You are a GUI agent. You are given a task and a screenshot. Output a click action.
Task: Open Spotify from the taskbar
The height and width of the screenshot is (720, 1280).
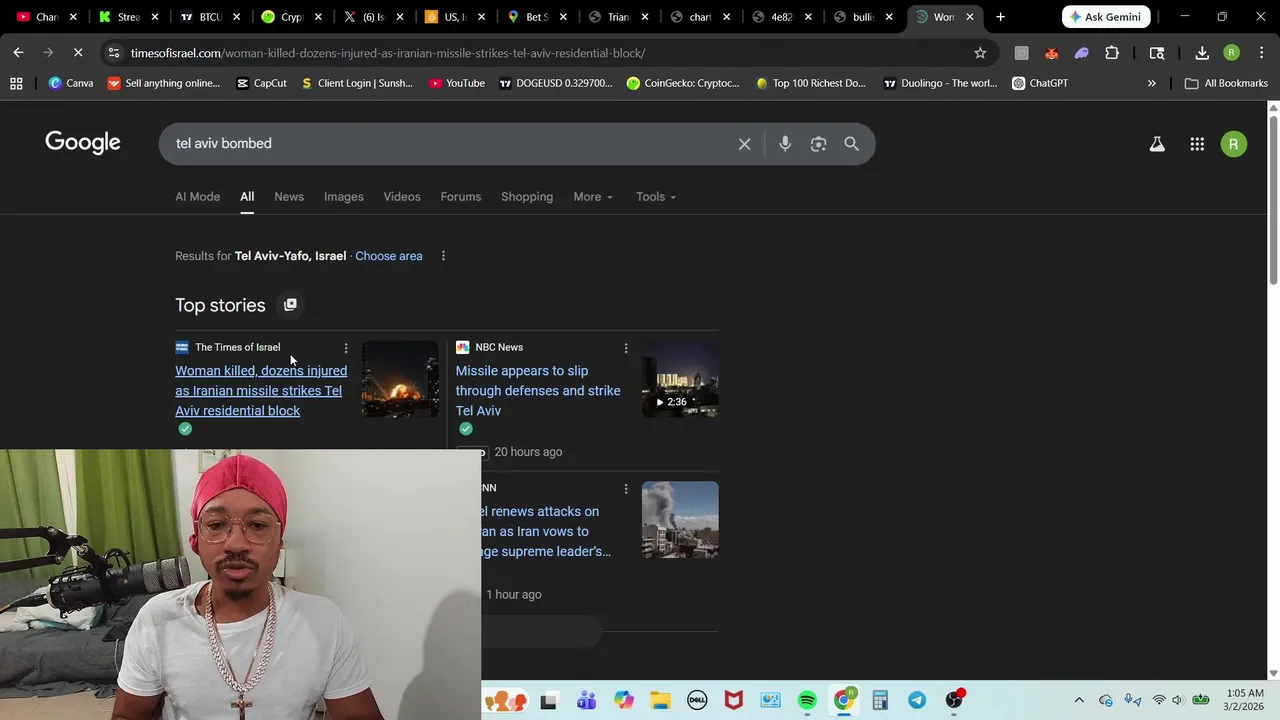[807, 700]
